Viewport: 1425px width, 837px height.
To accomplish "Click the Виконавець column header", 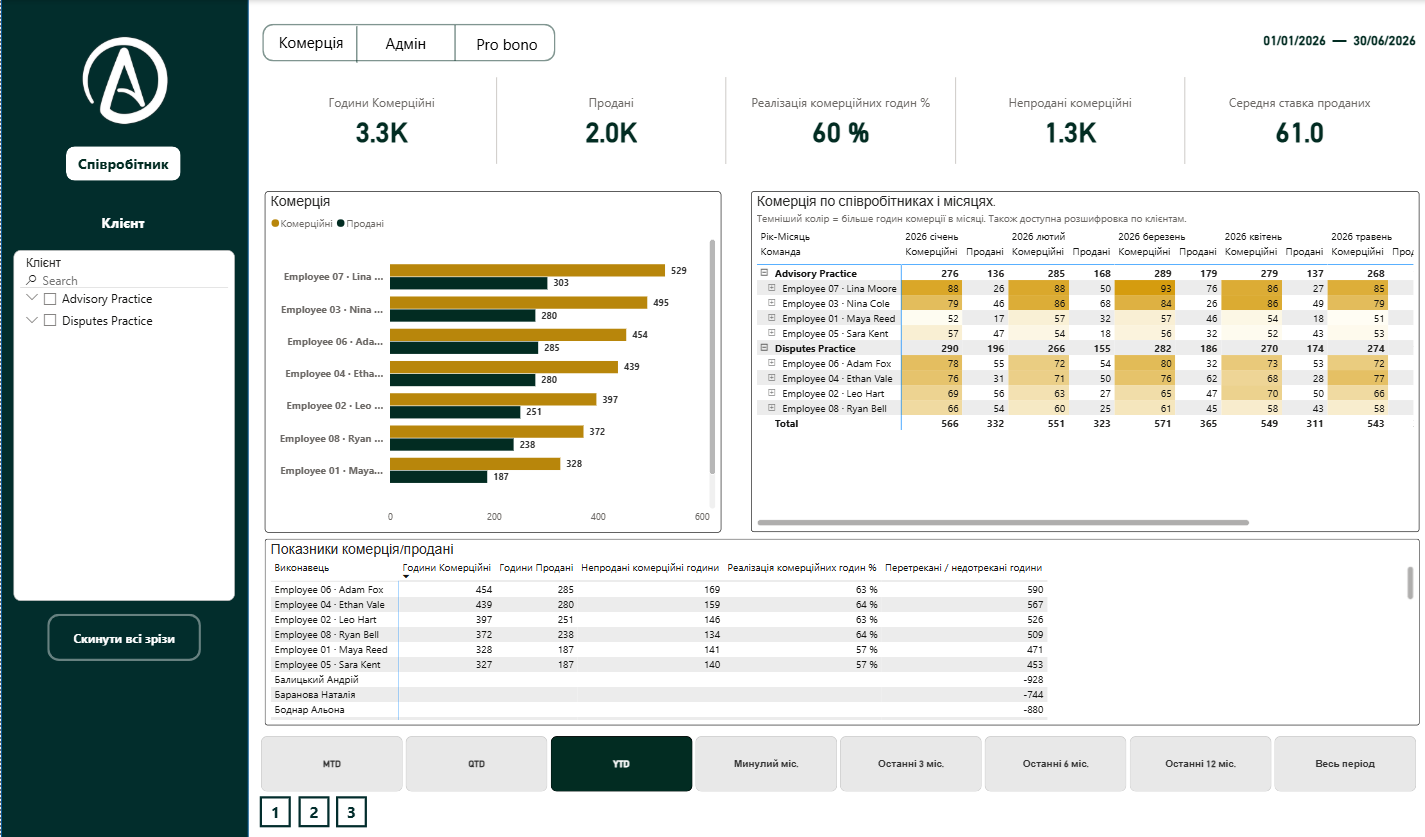I will [301, 568].
